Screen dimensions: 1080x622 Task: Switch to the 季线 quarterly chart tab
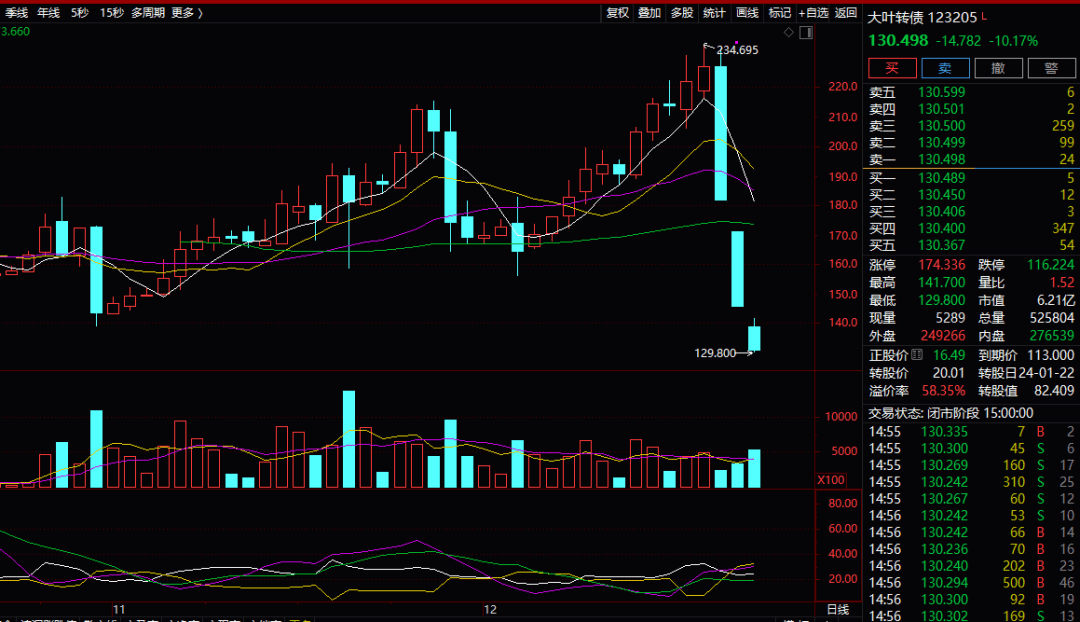16,13
